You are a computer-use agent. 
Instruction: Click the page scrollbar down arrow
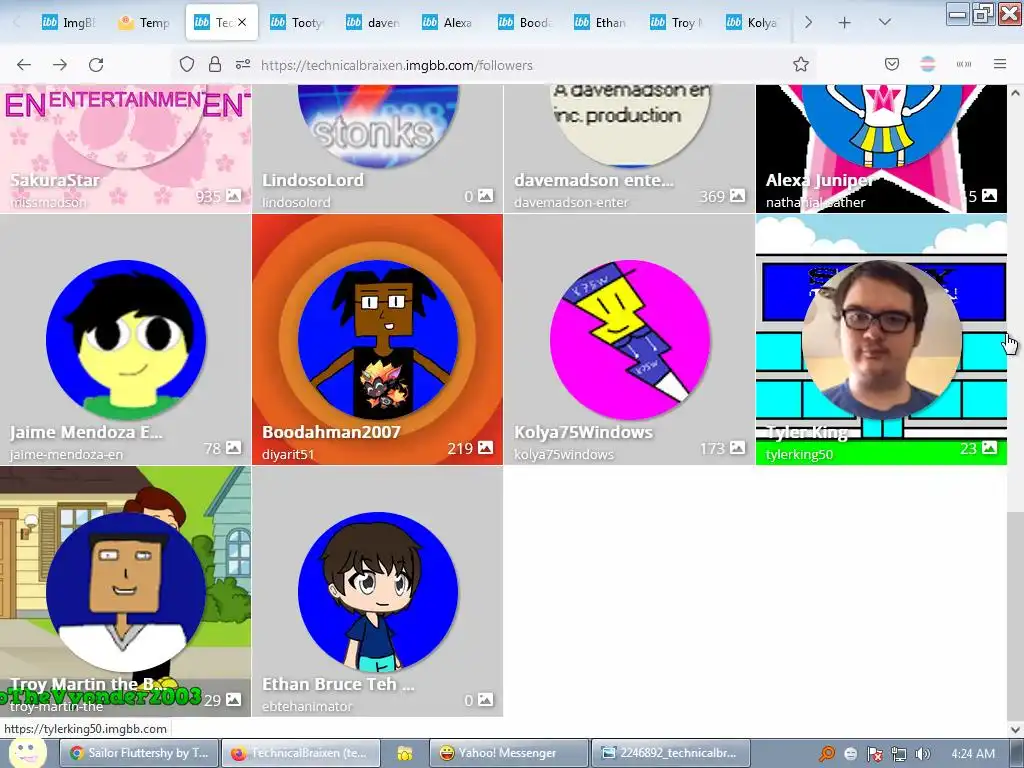pos(1016,729)
